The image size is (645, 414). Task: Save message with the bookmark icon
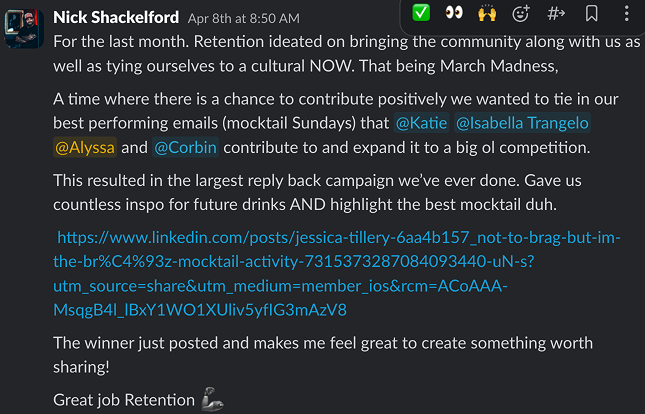coord(592,13)
